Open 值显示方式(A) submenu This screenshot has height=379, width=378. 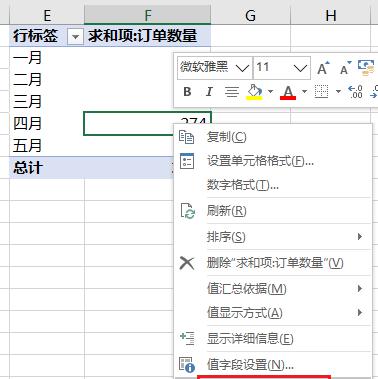click(273, 313)
